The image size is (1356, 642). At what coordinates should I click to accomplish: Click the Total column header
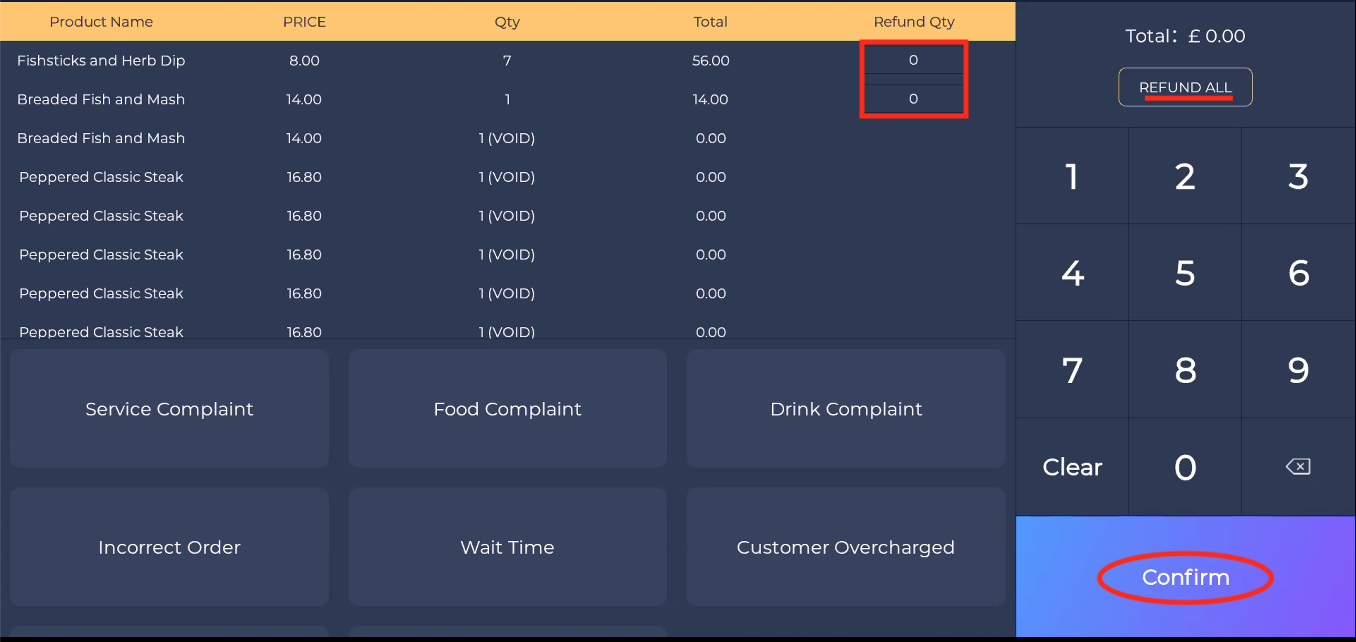click(x=711, y=21)
